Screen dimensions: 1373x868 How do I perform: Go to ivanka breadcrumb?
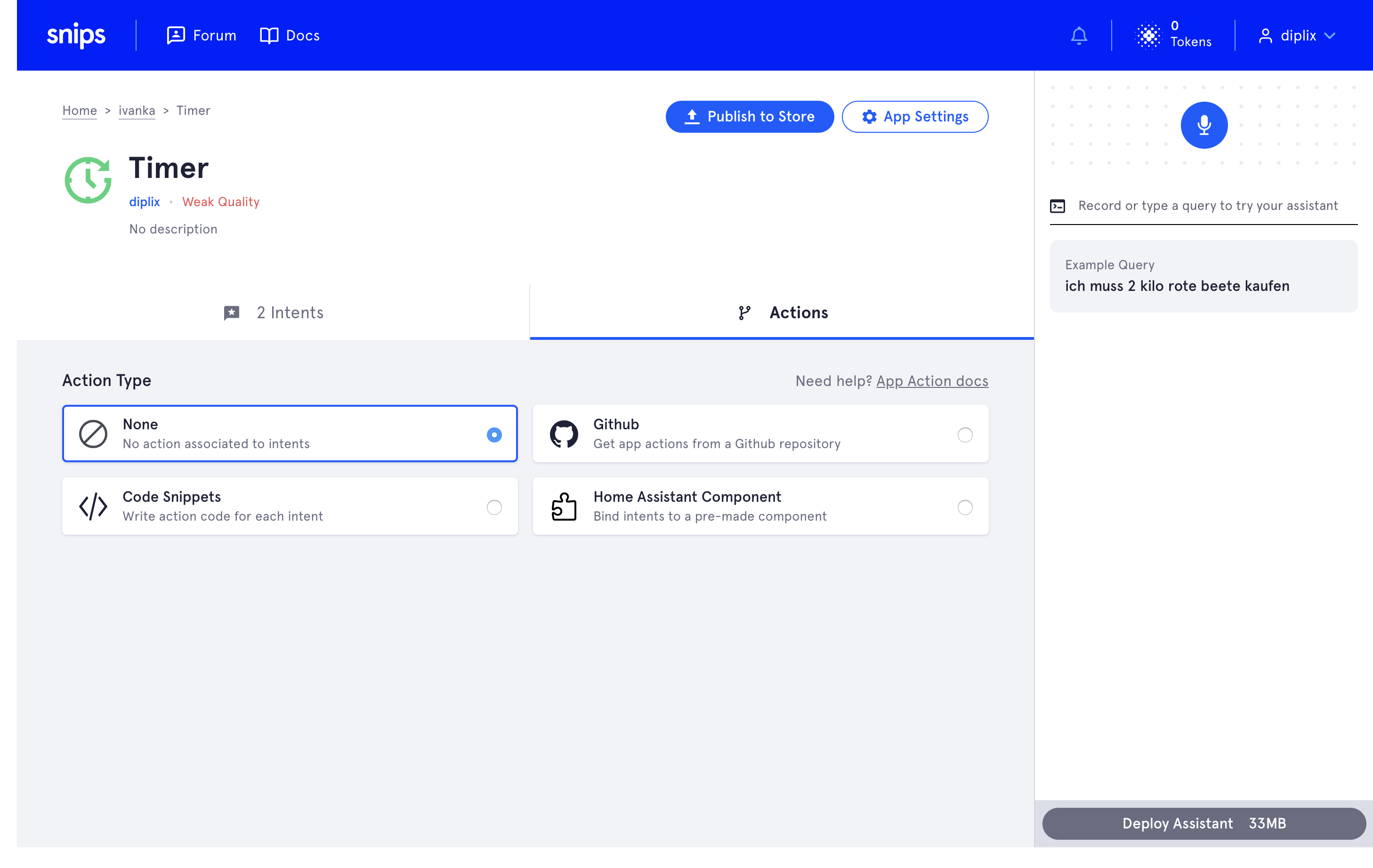click(137, 111)
